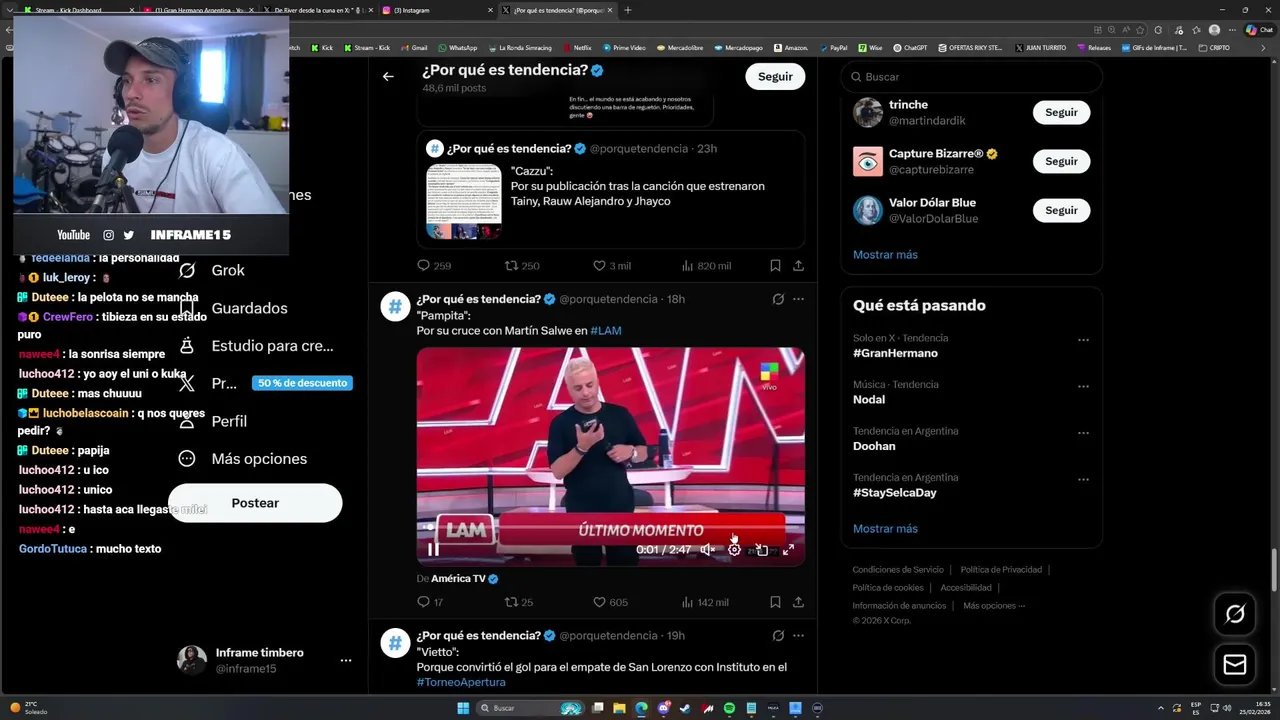View 142 mil analytics on Pampita post
Viewport: 1280px width, 720px height.
[x=705, y=602]
